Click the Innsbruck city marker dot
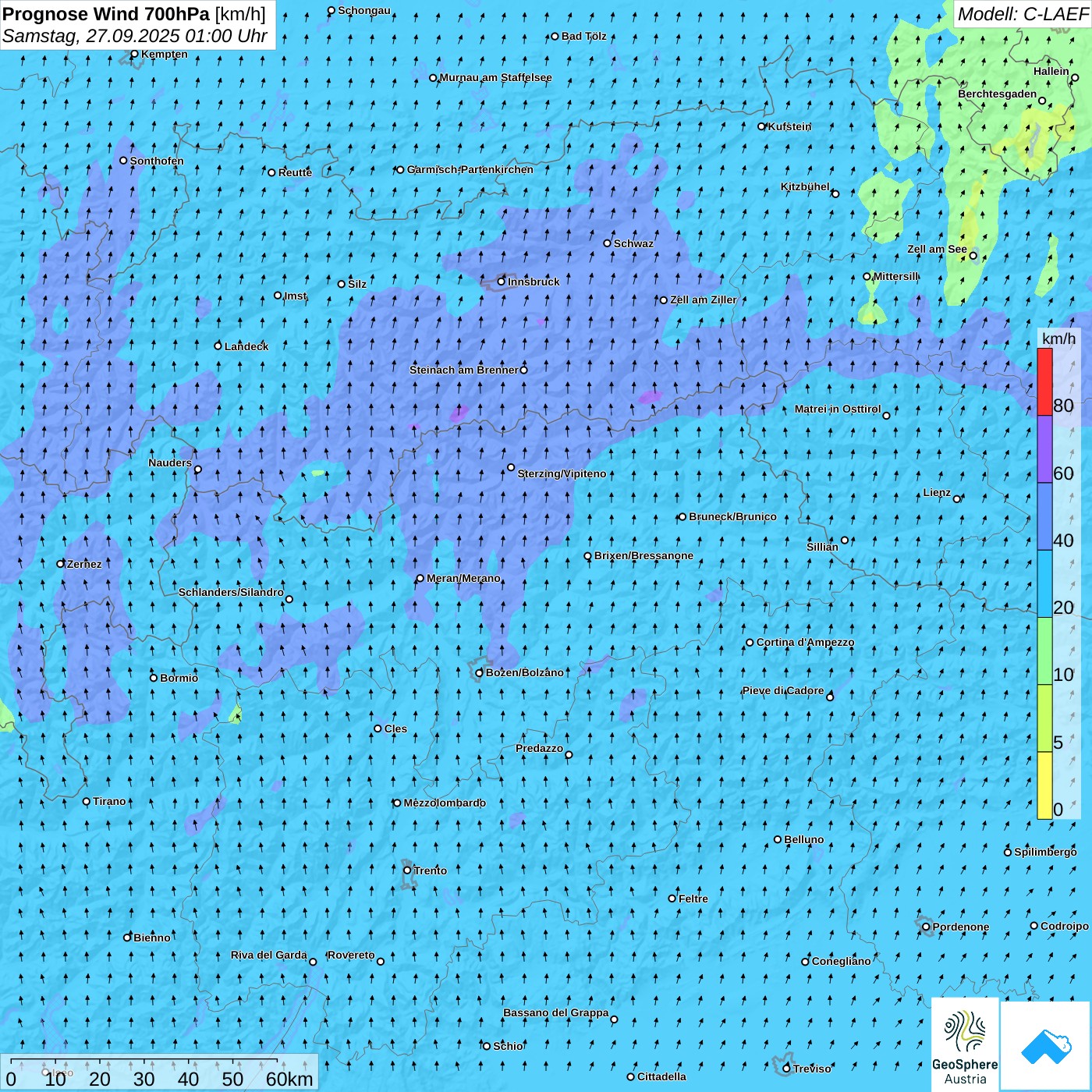This screenshot has height=1092, width=1092. point(502,282)
